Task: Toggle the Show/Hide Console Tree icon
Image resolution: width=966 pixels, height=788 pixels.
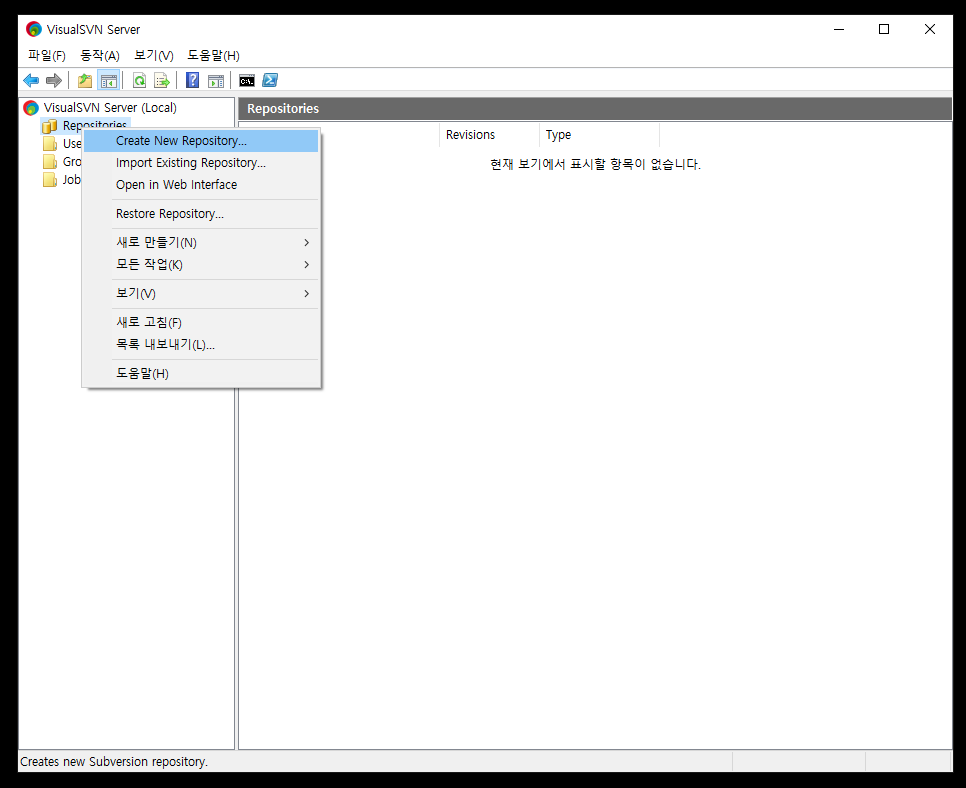Action: 108,80
